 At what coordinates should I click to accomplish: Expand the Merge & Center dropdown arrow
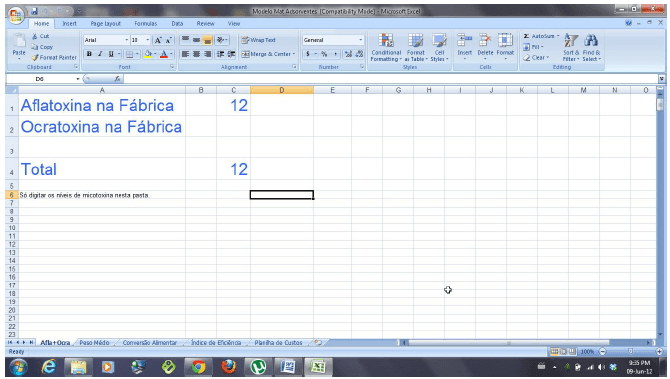(x=294, y=54)
